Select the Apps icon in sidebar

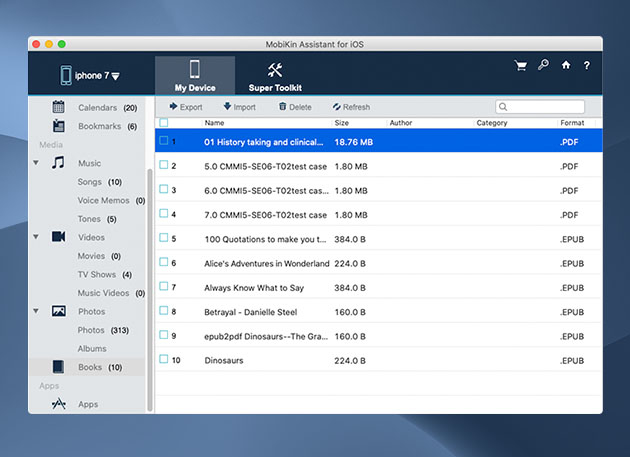point(59,404)
